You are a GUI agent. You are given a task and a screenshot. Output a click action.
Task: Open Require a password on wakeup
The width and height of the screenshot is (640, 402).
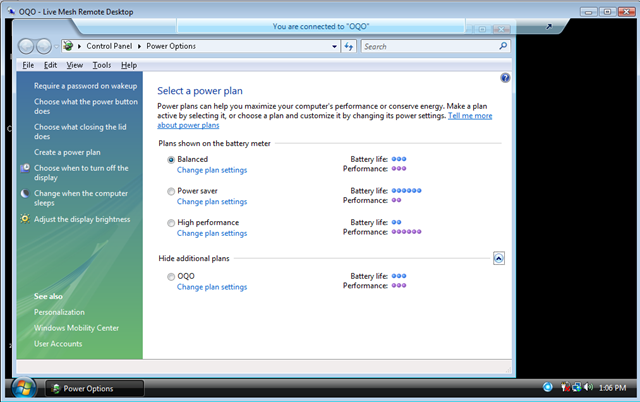[86, 86]
